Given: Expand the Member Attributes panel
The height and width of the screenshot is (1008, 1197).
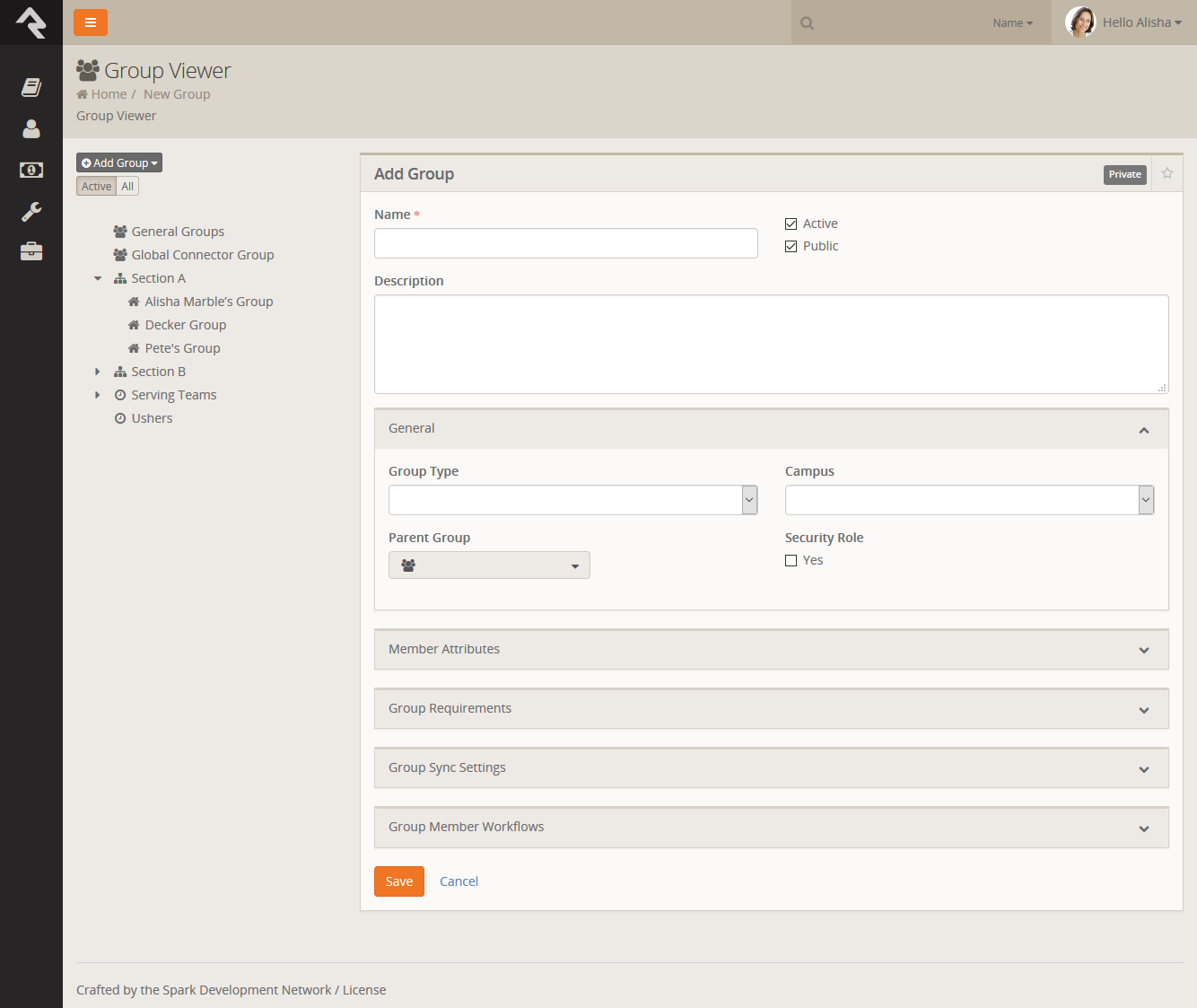Looking at the screenshot, I should tap(771, 650).
